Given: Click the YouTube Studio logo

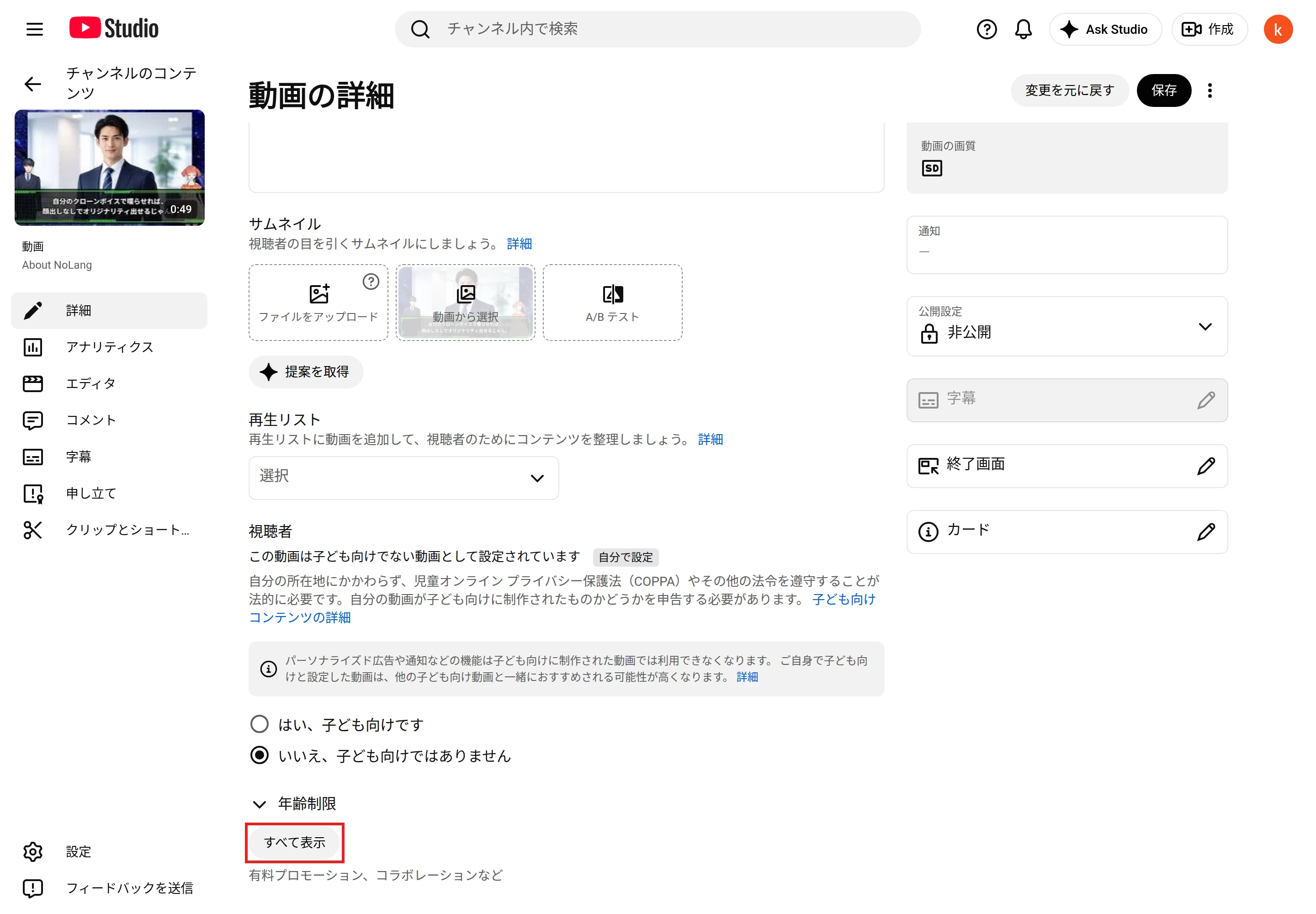Looking at the screenshot, I should 114,28.
